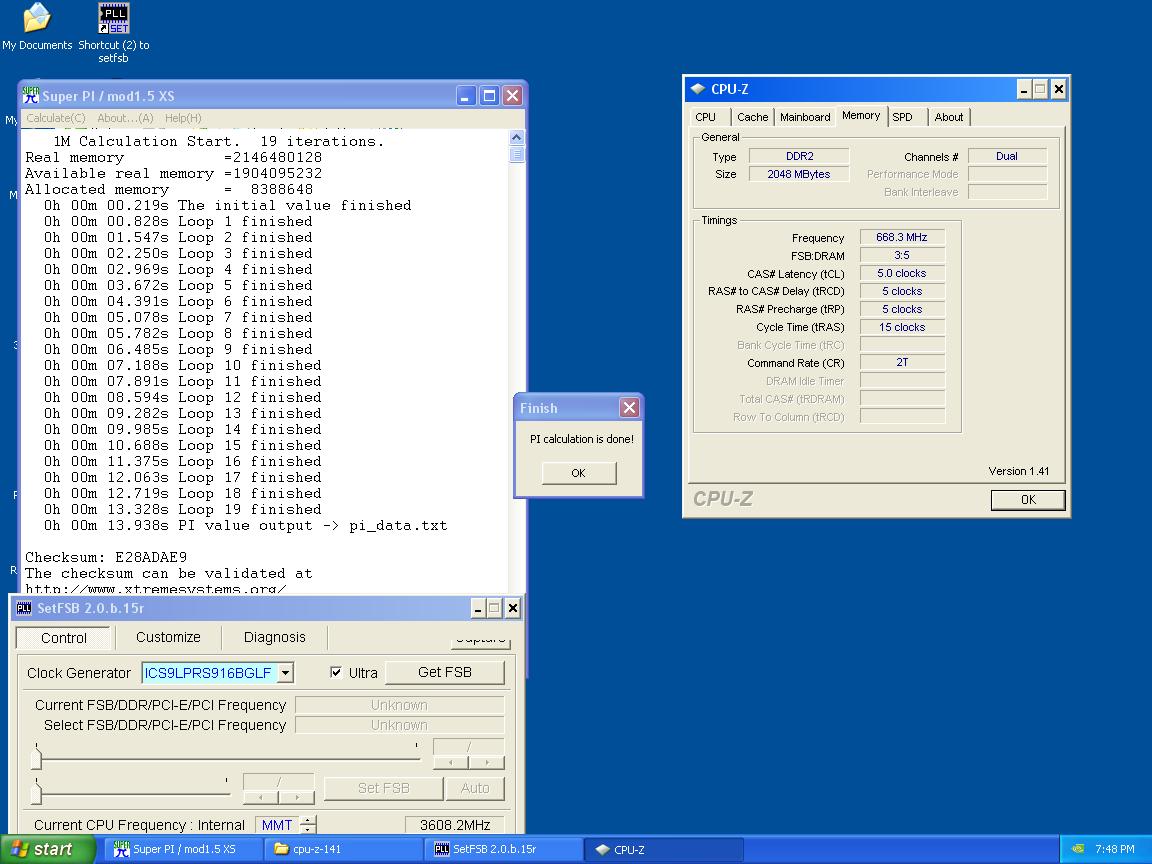
Task: Switch to Super PI taskbar button
Action: 184,849
